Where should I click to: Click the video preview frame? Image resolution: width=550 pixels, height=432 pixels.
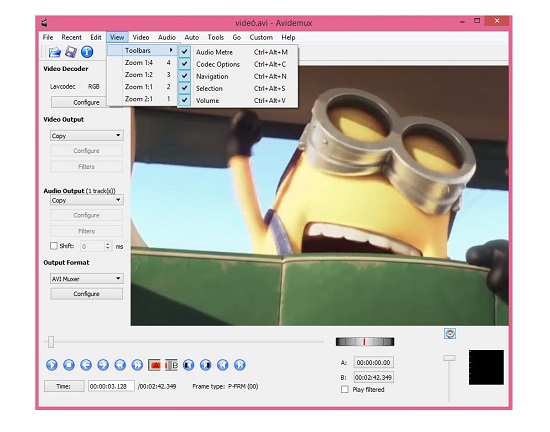320,196
